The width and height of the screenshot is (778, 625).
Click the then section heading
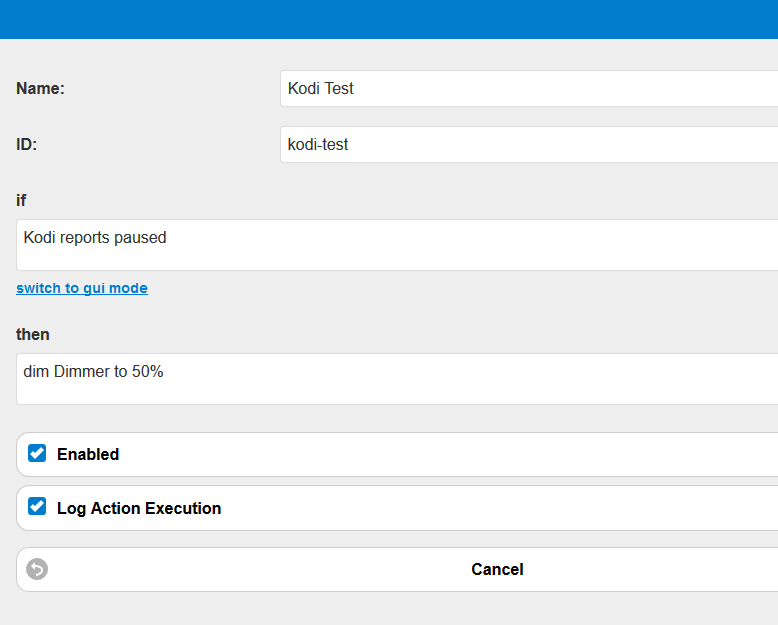pos(33,334)
